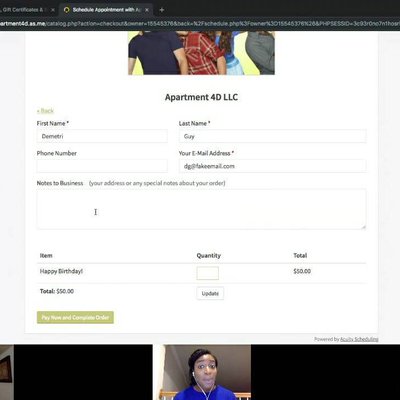The image size is (400, 400).
Task: Click the Schedule Appointment tab favicon
Action: point(66,10)
